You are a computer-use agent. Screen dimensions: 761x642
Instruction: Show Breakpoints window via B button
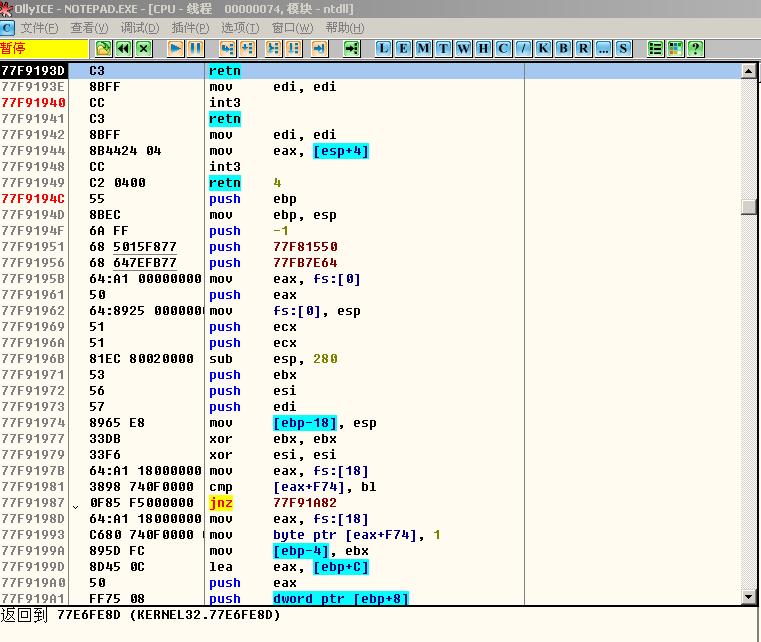tap(564, 48)
